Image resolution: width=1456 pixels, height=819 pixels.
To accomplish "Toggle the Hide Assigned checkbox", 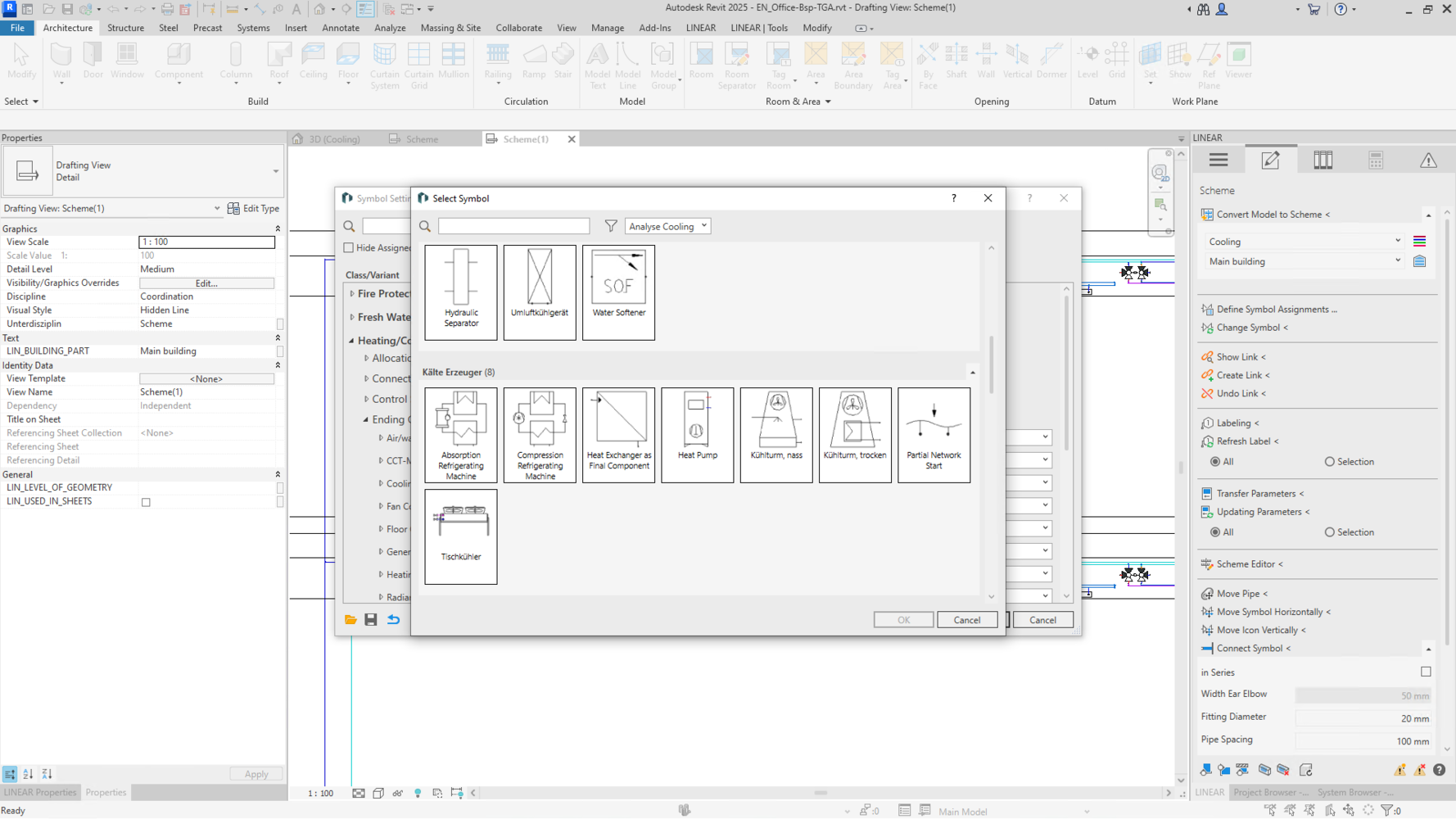I will click(349, 247).
